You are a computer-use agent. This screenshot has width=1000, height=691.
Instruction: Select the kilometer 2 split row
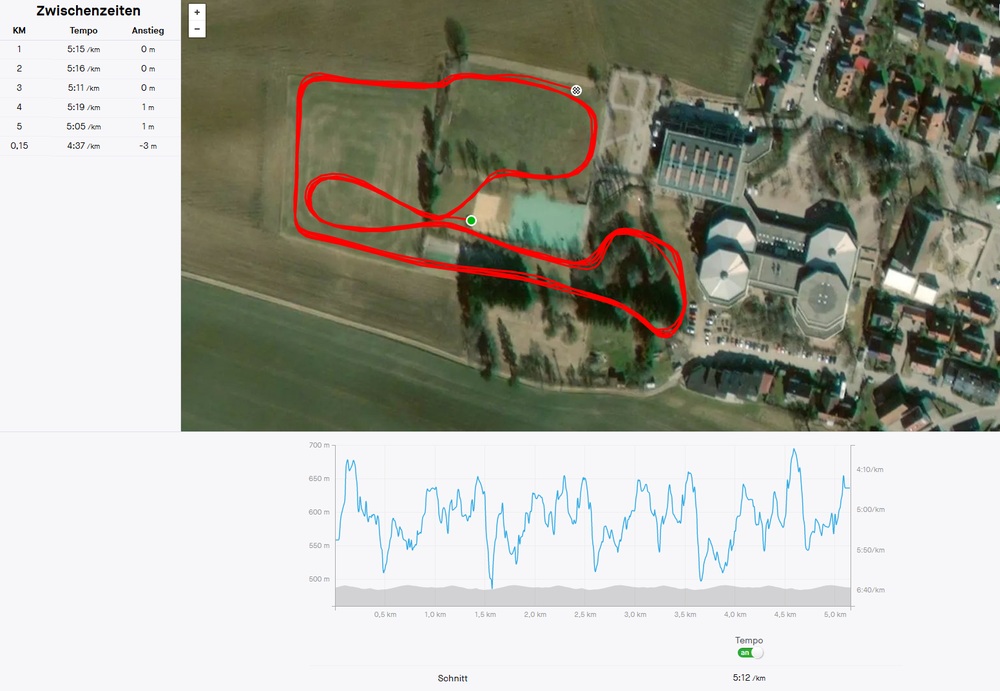click(90, 68)
